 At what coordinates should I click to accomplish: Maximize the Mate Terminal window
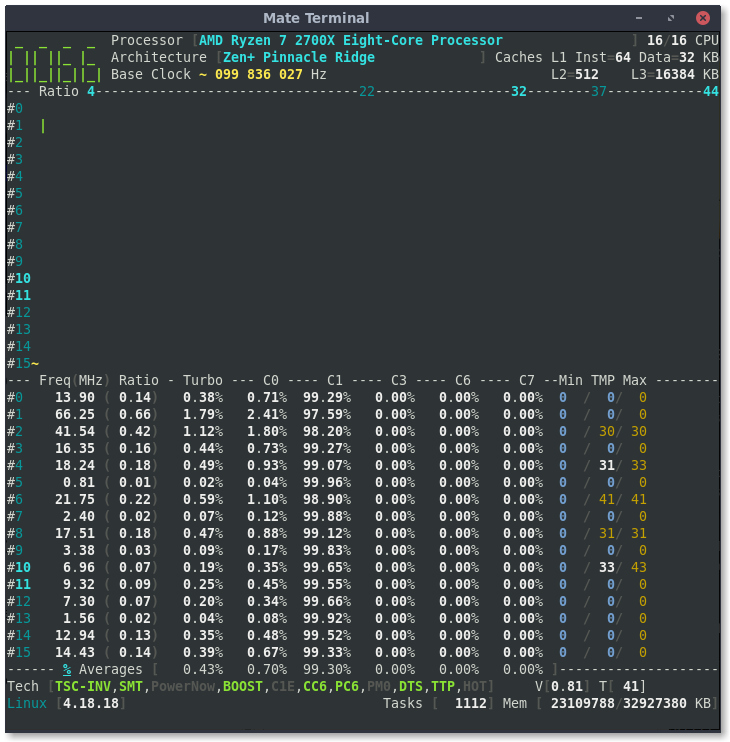coord(670,18)
